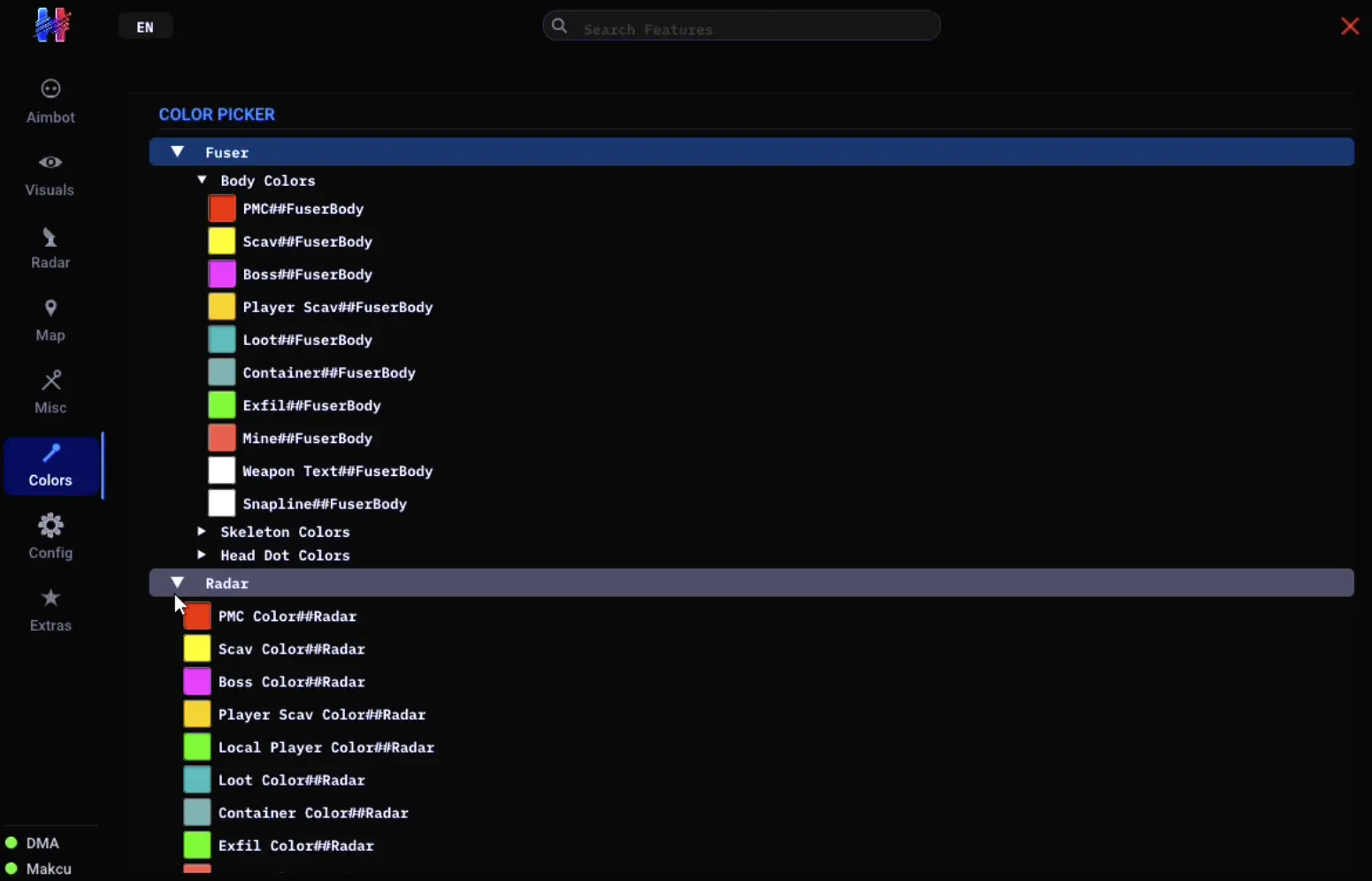
Task: Open the Aimbot section icon
Action: (x=50, y=89)
